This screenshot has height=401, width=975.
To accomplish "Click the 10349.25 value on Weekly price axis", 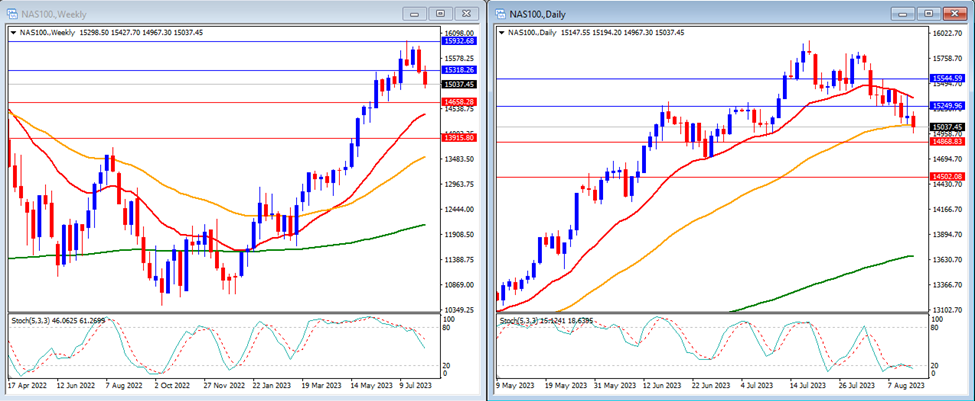I will [461, 310].
